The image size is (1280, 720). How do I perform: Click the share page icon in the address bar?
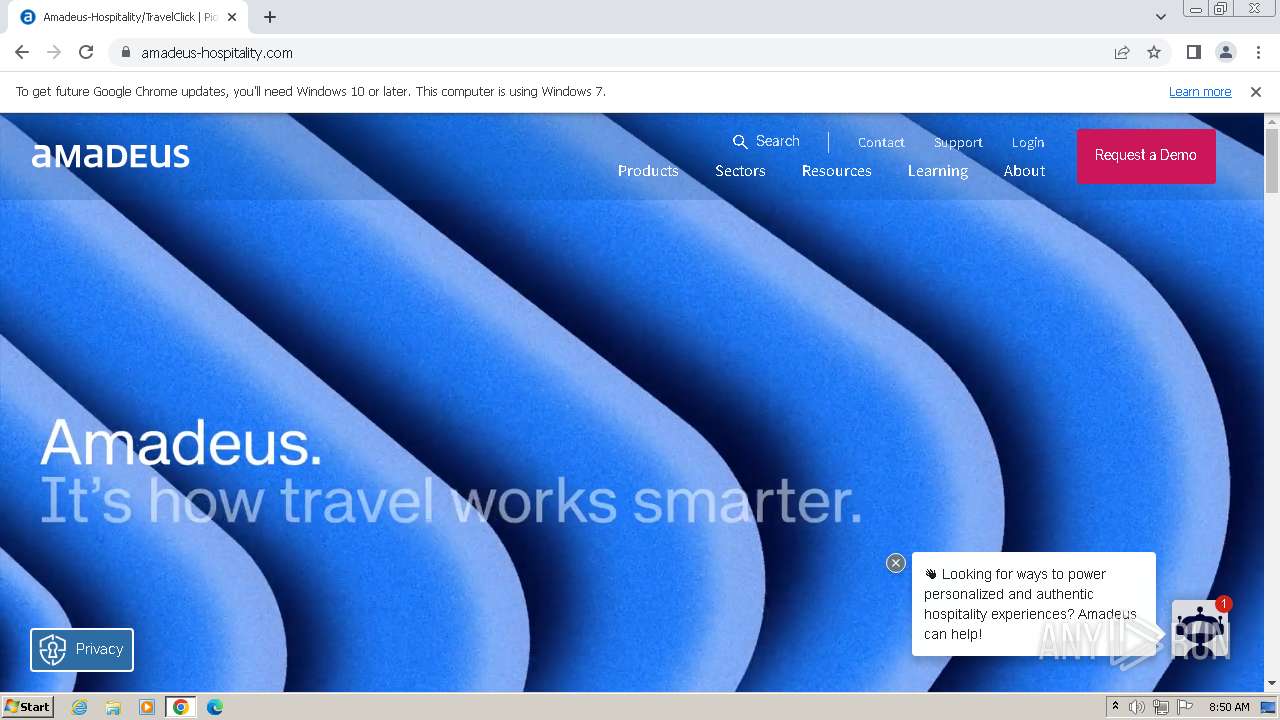pos(1122,52)
